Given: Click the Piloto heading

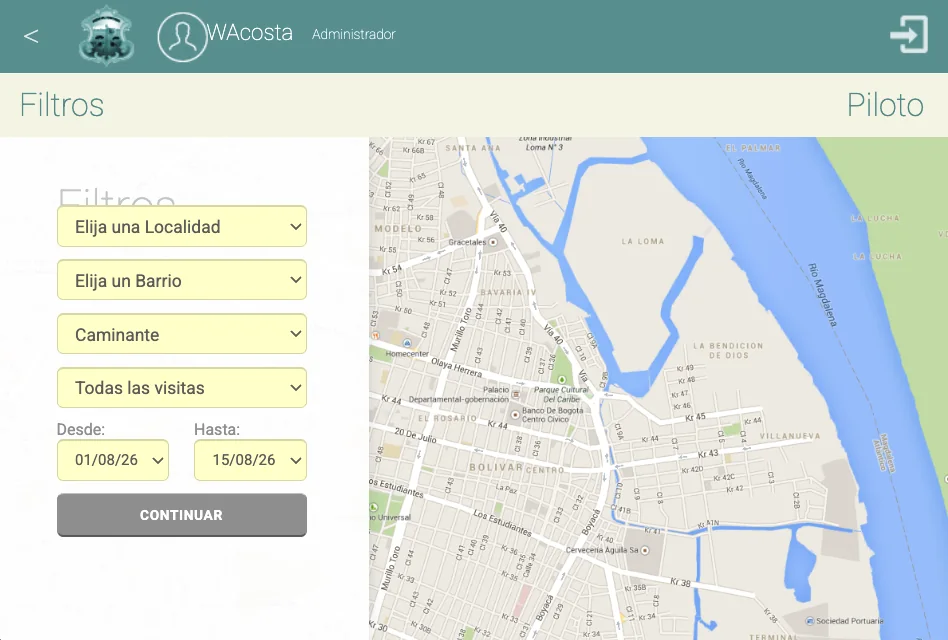Looking at the screenshot, I should click(x=885, y=105).
